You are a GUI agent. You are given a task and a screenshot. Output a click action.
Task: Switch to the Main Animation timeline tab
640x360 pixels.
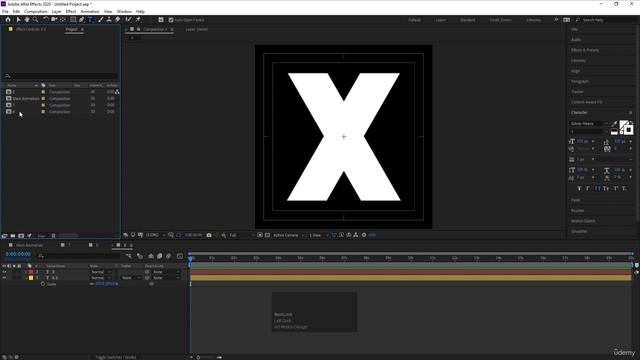coord(29,245)
